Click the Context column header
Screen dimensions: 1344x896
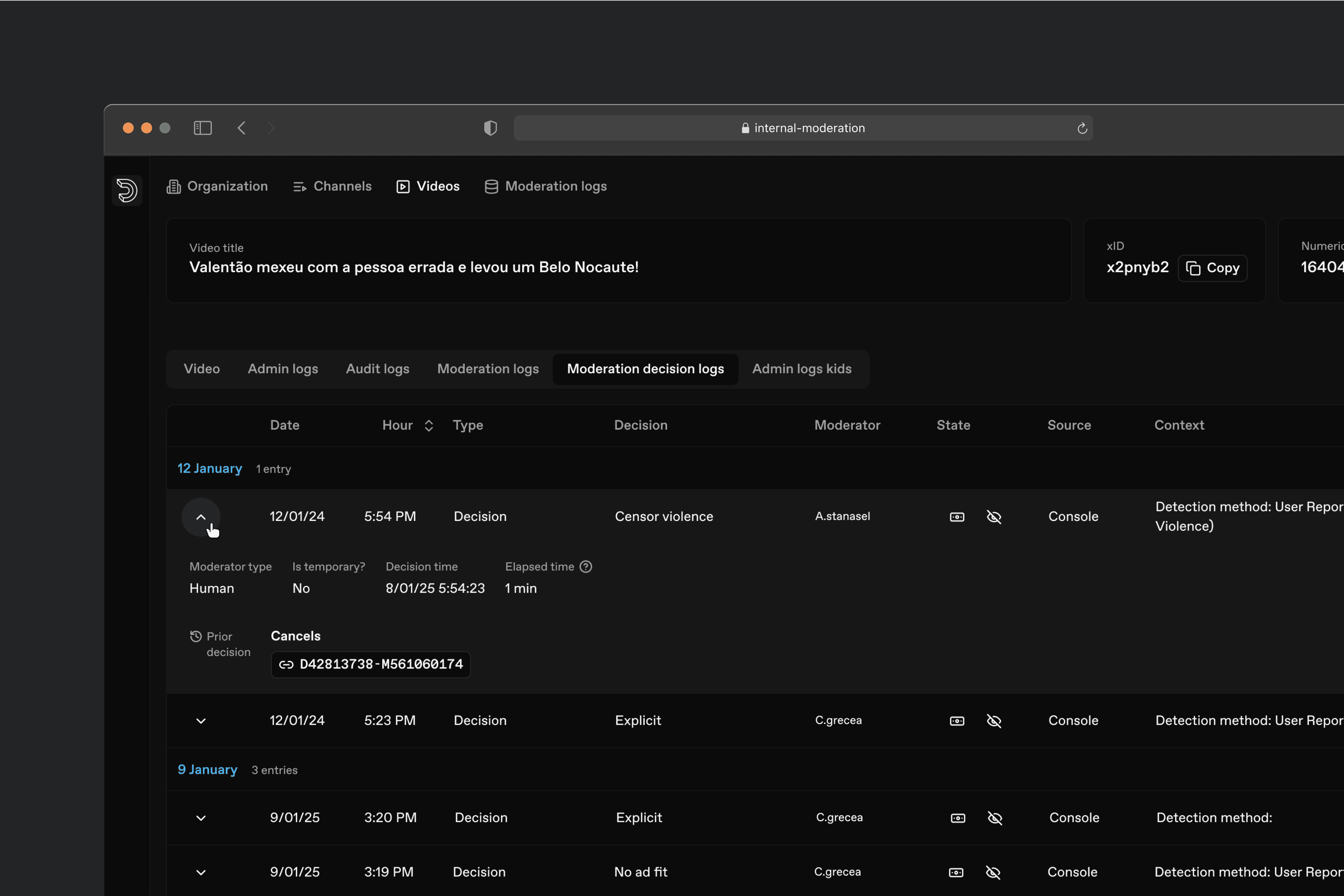pyautogui.click(x=1179, y=425)
